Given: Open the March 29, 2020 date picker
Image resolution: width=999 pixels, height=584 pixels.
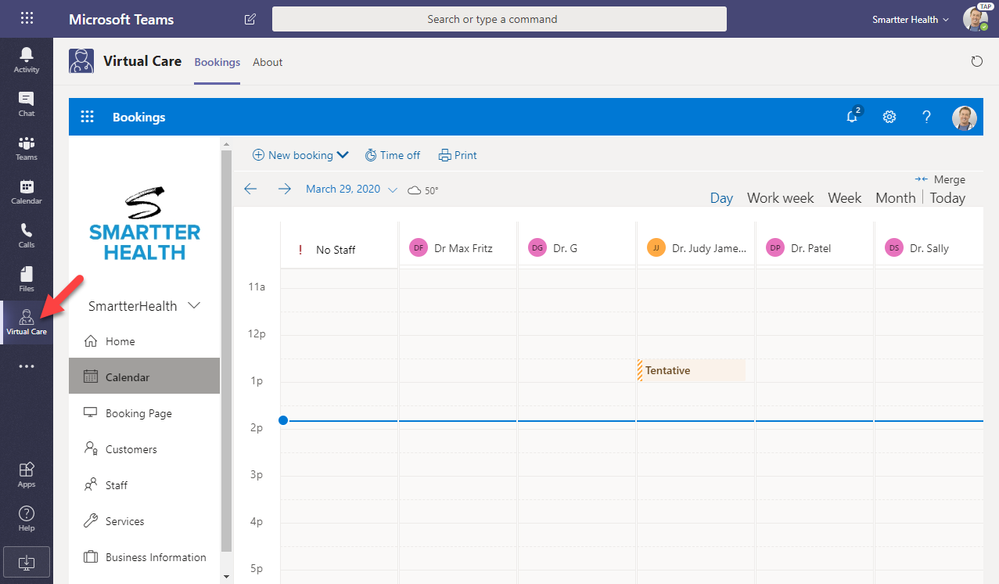Looking at the screenshot, I should pyautogui.click(x=351, y=189).
